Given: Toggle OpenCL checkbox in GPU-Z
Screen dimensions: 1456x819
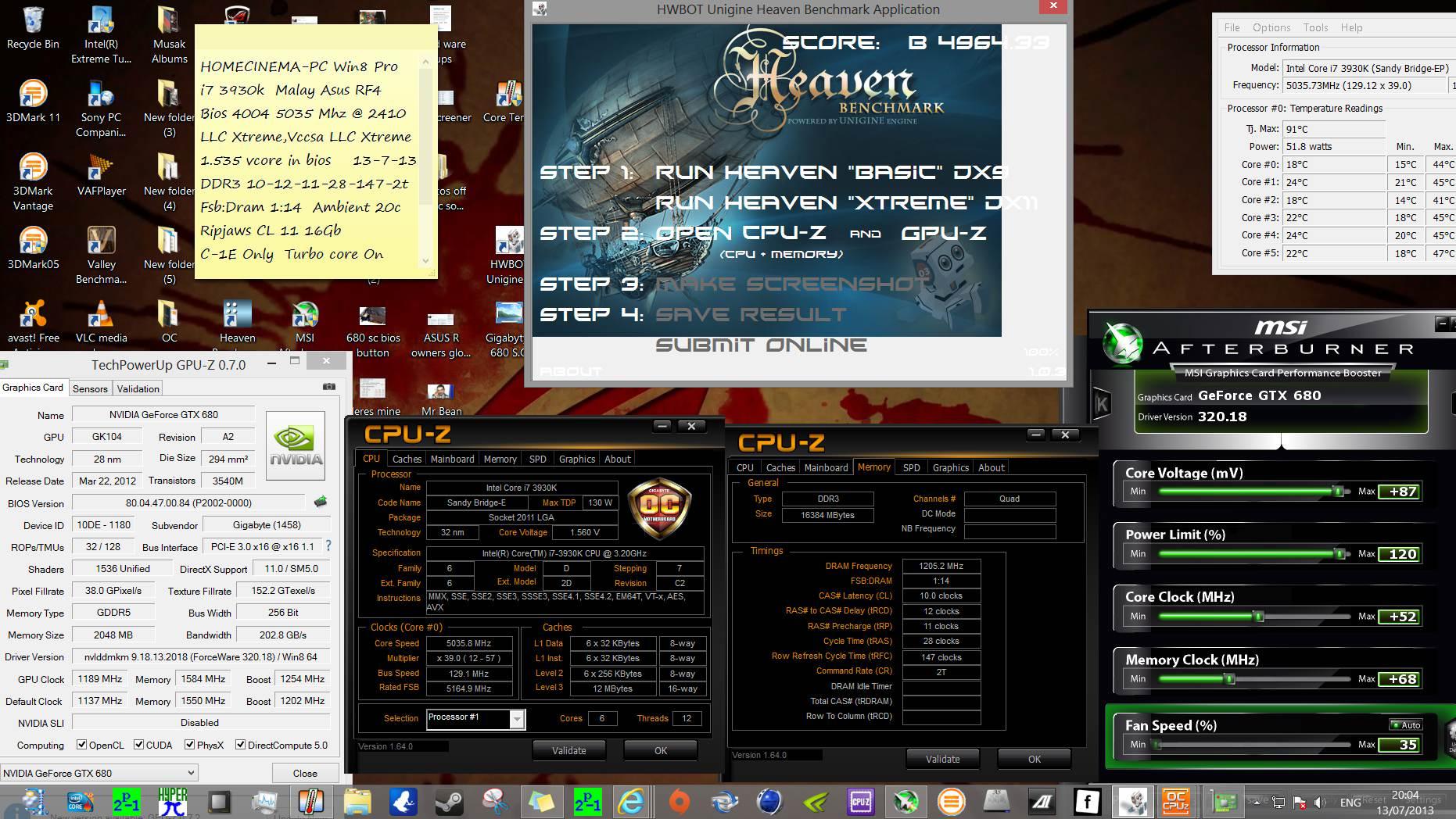Looking at the screenshot, I should [81, 745].
